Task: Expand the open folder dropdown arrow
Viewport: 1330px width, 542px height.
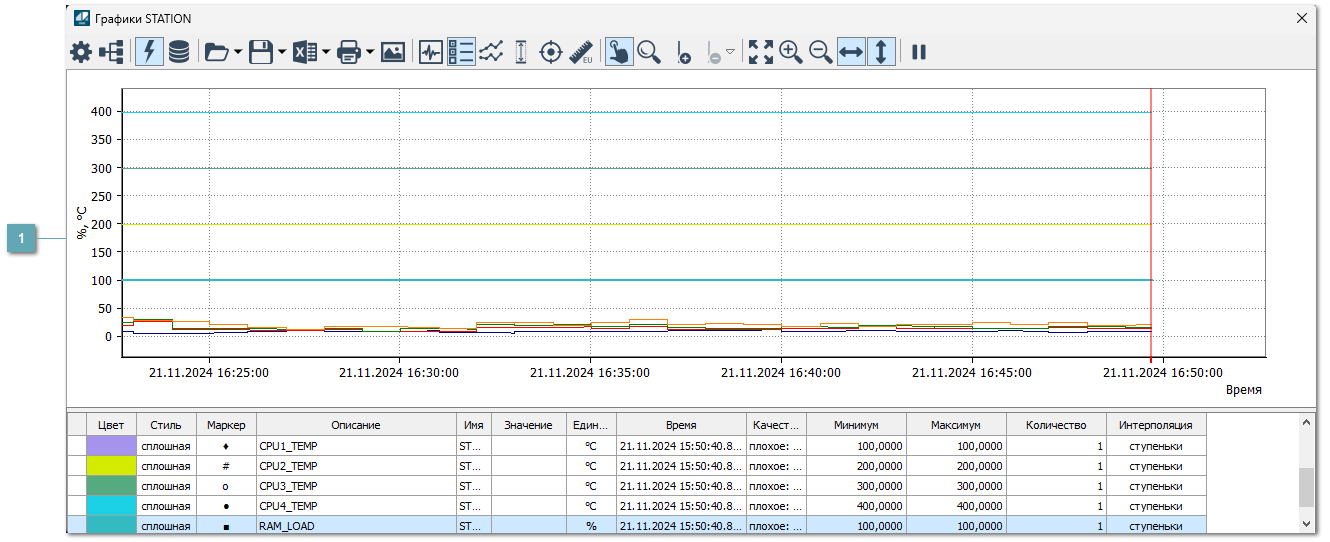Action: pos(238,53)
